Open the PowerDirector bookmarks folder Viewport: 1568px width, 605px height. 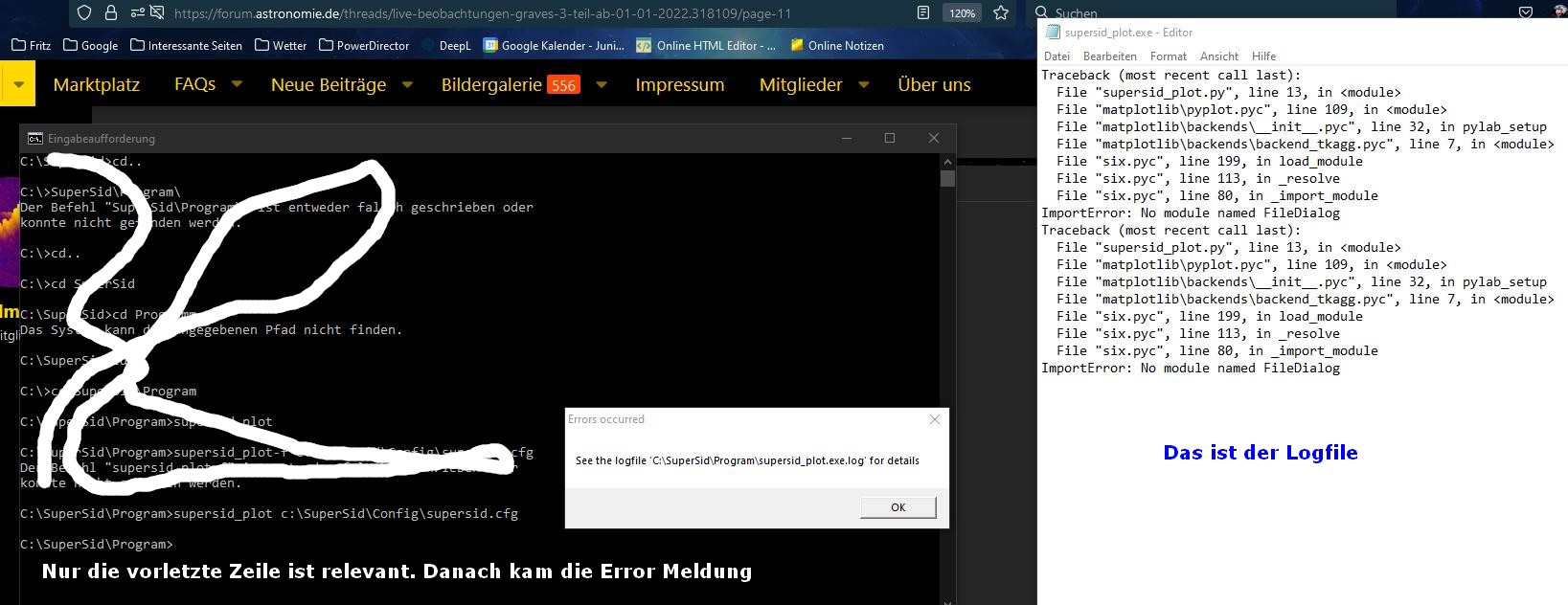click(x=364, y=45)
